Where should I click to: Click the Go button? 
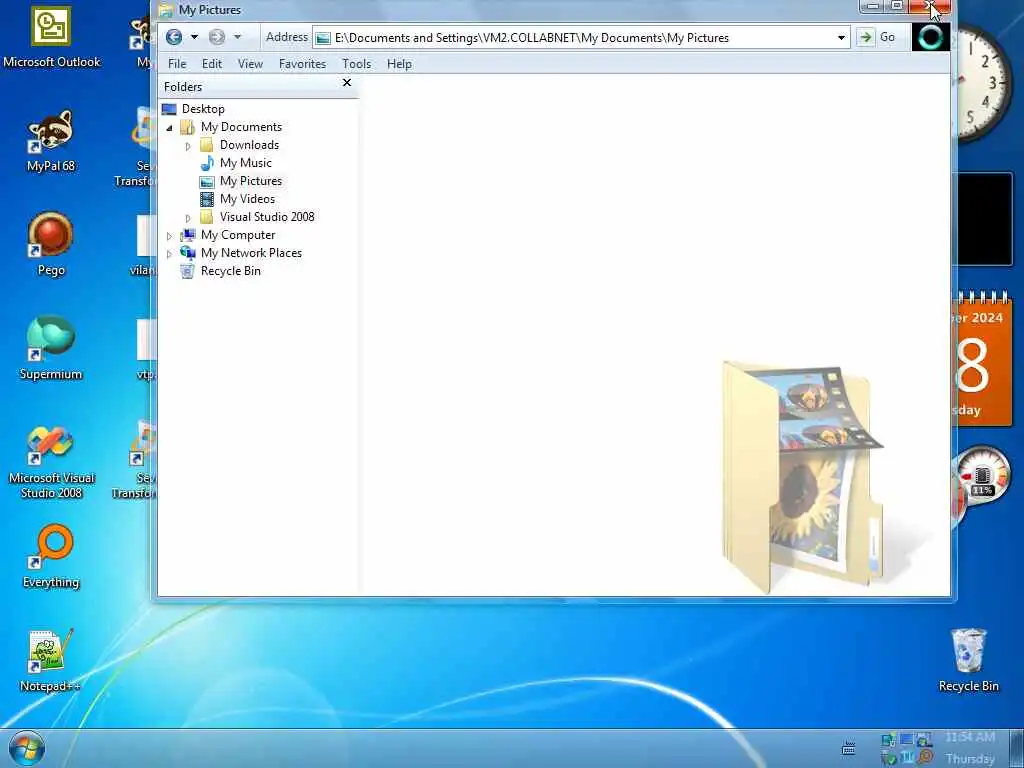tap(878, 37)
